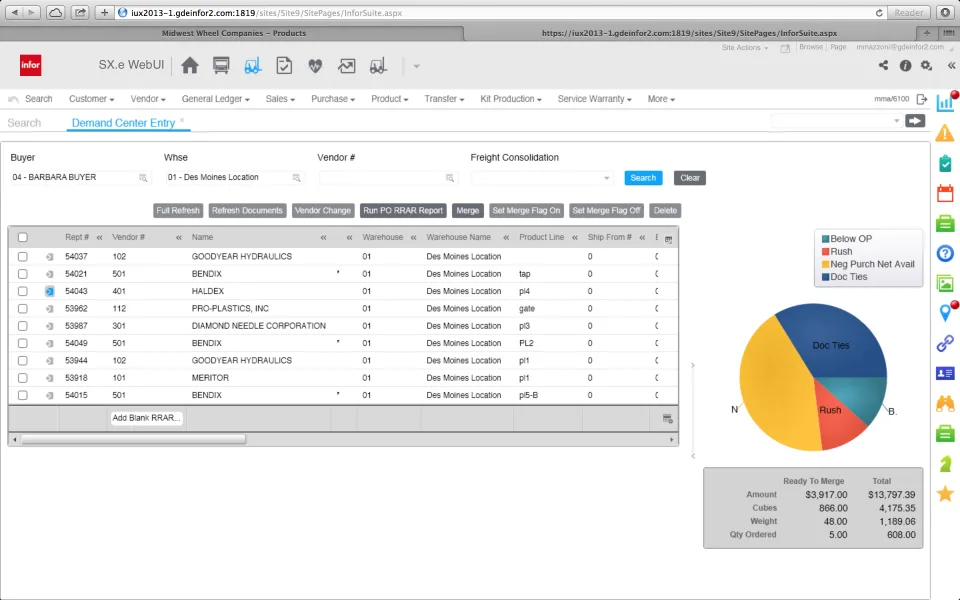This screenshot has width=960, height=600.
Task: Check the PRO-PLASTICS, INC row checkbox
Action: 23,309
